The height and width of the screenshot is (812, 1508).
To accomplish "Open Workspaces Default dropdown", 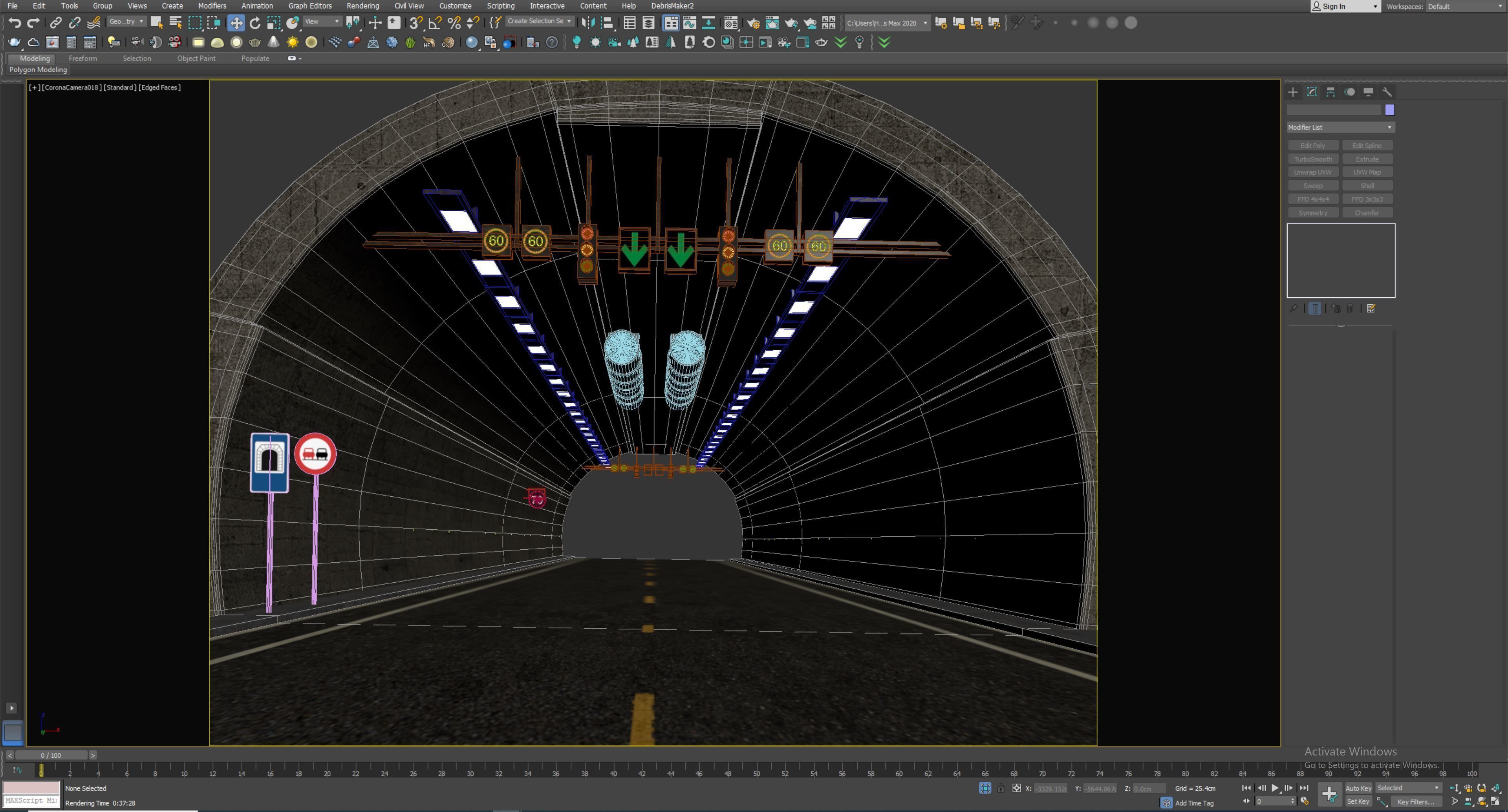I will [x=1465, y=6].
